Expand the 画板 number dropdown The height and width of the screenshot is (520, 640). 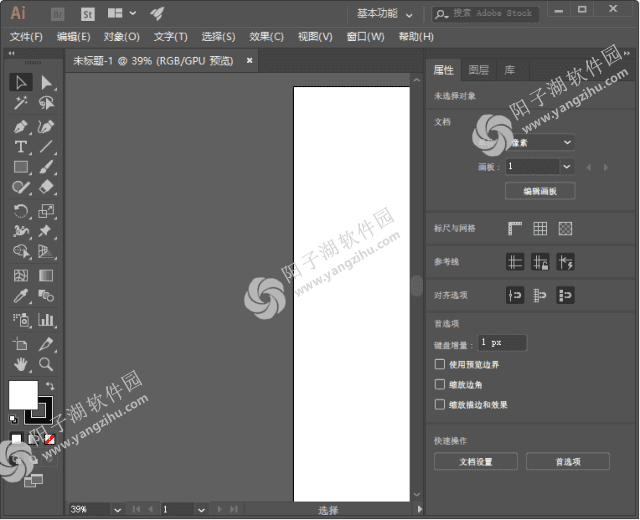coord(567,167)
